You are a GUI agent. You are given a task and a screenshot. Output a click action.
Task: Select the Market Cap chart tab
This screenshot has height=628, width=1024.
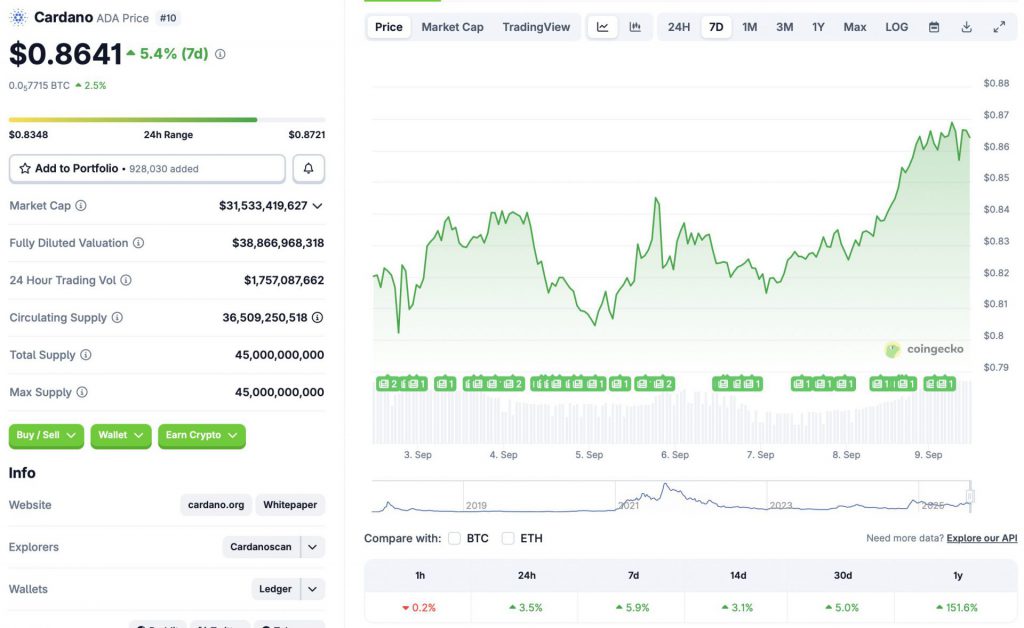tap(453, 27)
